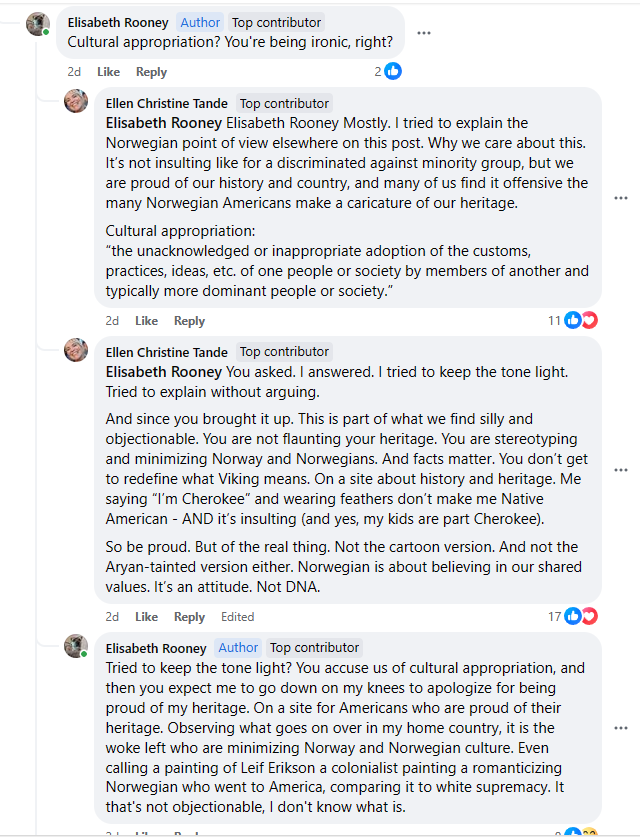Reply to the "Cultural appropriation?" comment

[151, 72]
